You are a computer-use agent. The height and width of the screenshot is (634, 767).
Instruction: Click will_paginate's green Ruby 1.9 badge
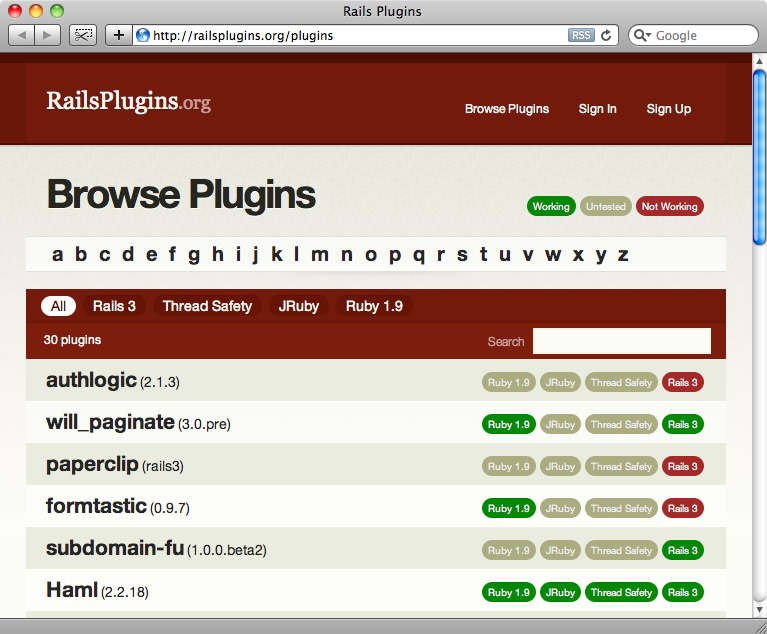(509, 425)
